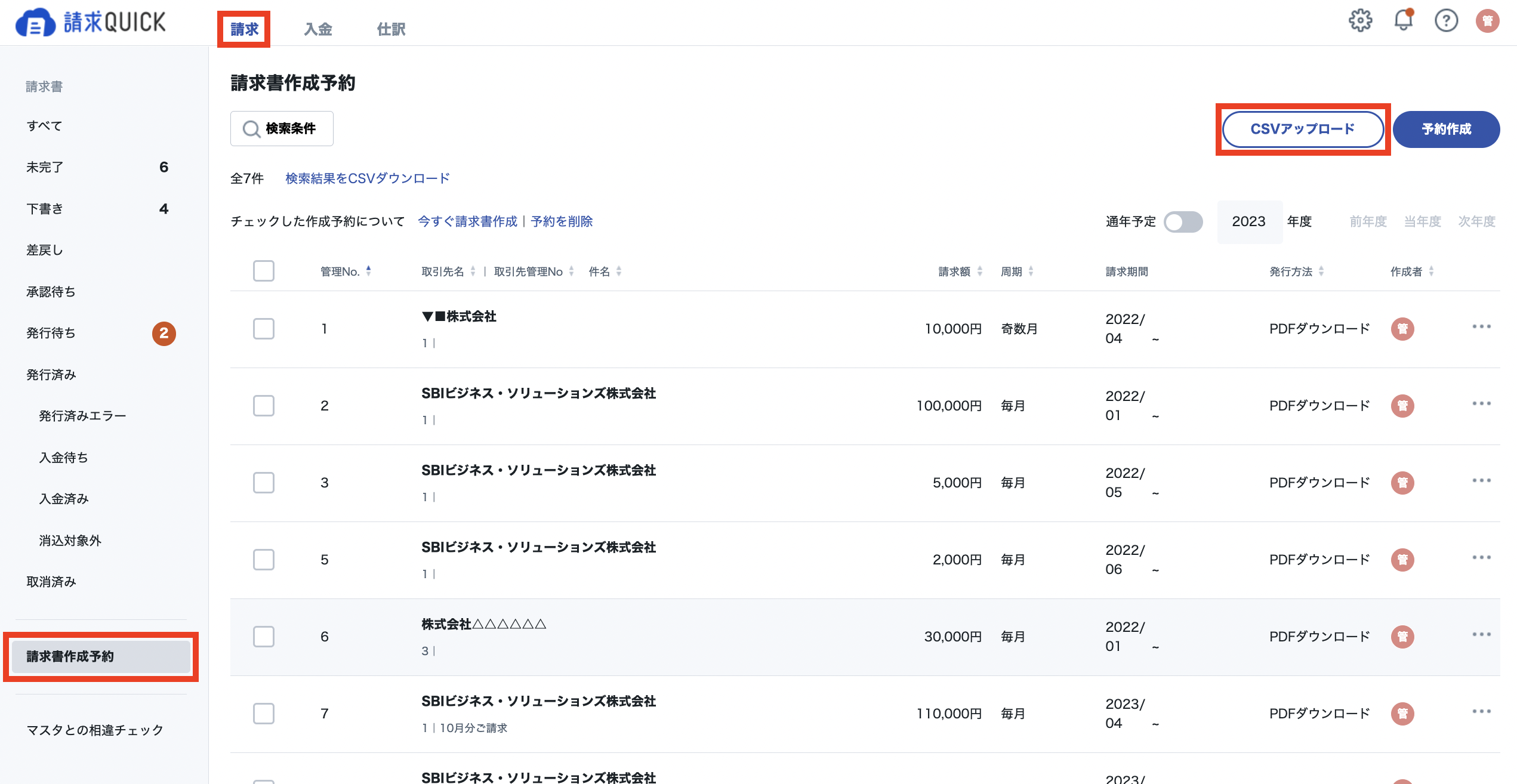Click creator avatar in row 7
The width and height of the screenshot is (1517, 784).
1402,714
